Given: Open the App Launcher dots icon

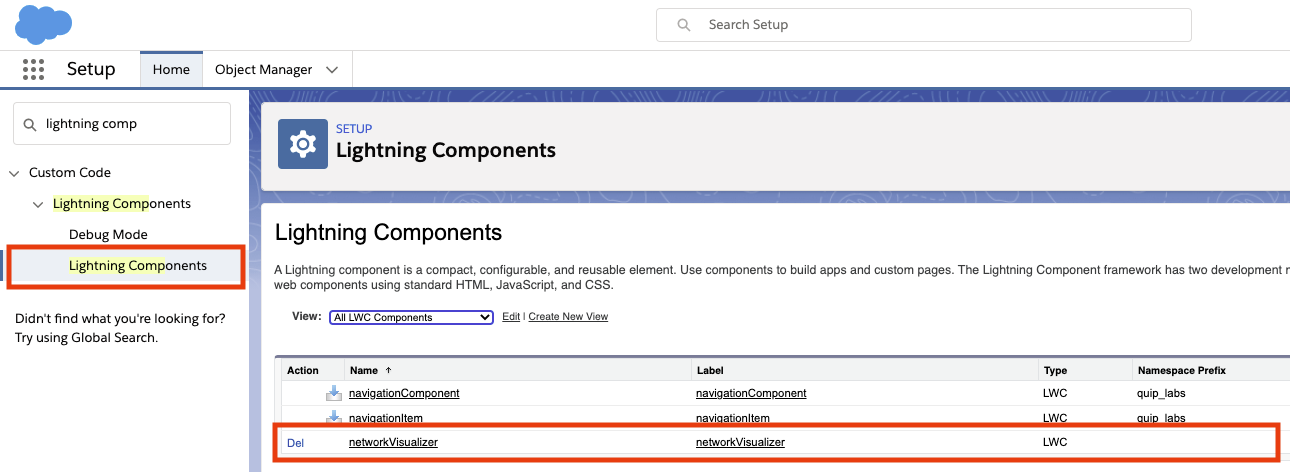Looking at the screenshot, I should [x=33, y=69].
